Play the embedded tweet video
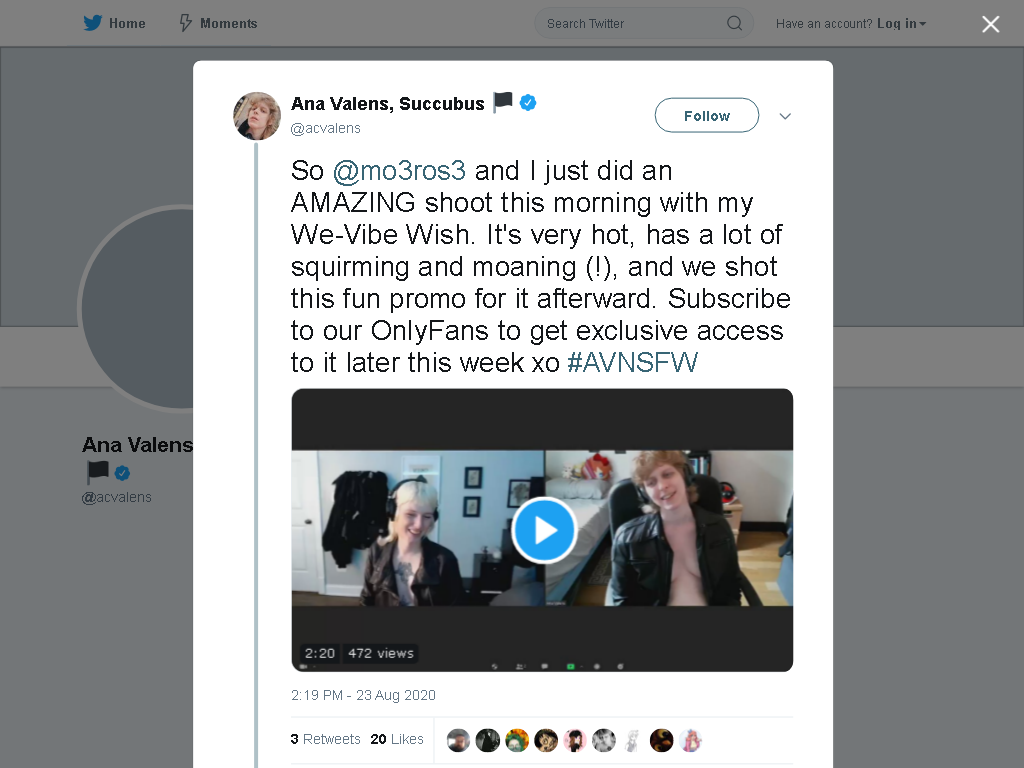 coord(544,530)
